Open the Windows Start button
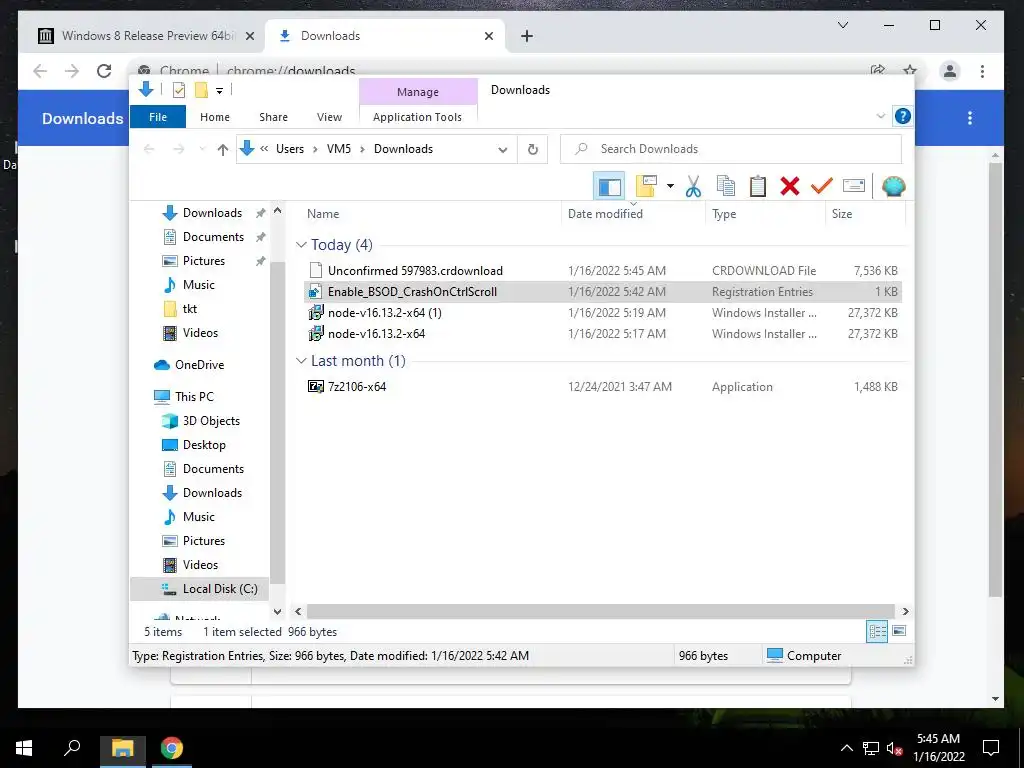The width and height of the screenshot is (1024, 768). click(x=24, y=748)
